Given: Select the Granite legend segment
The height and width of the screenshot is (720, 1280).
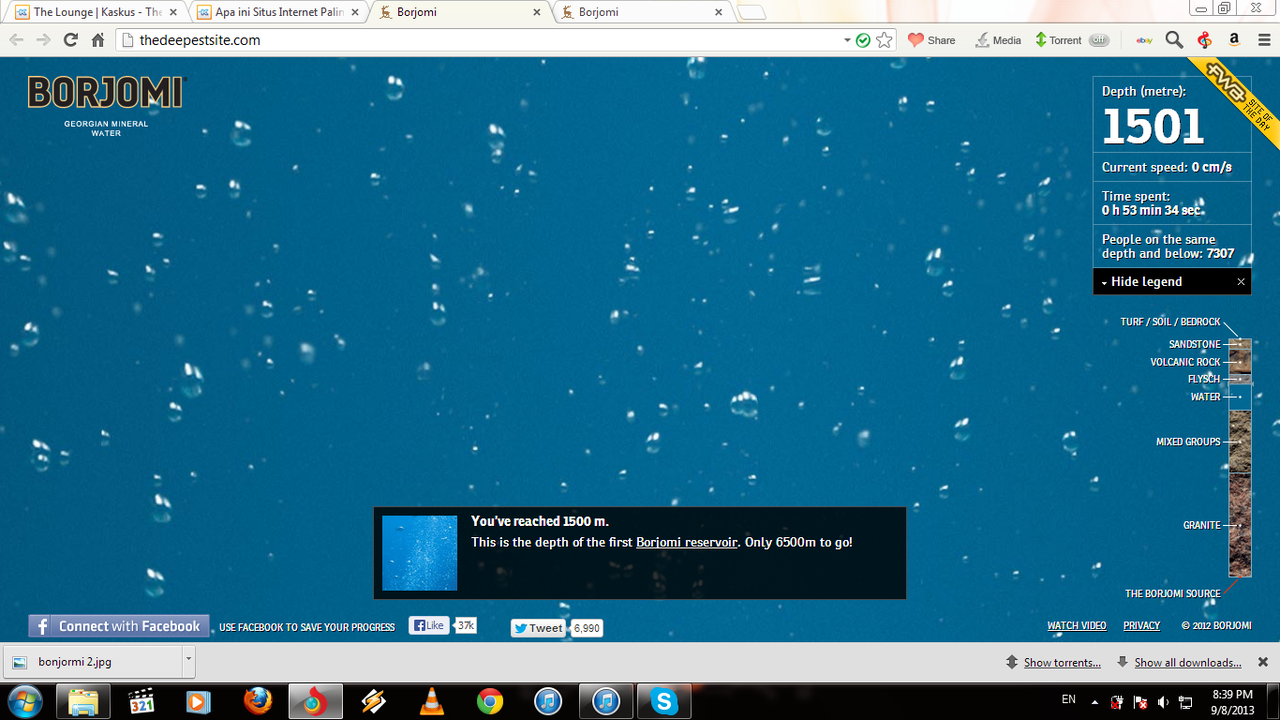Looking at the screenshot, I should [x=1240, y=525].
